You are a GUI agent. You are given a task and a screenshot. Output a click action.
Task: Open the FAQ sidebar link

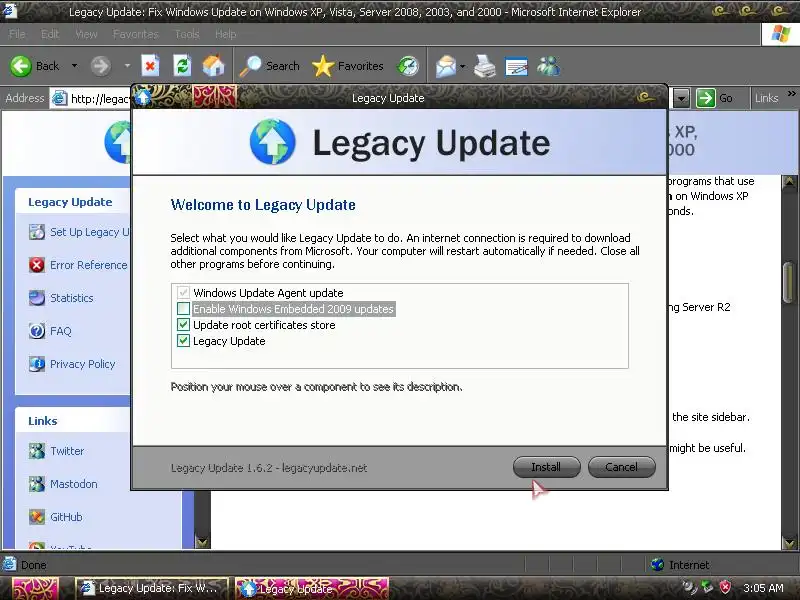tap(61, 331)
